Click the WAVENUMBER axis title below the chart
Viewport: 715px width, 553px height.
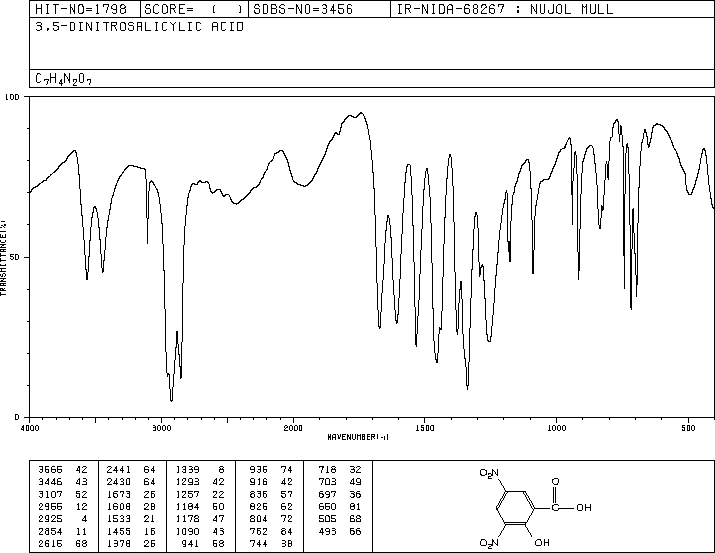[x=358, y=437]
